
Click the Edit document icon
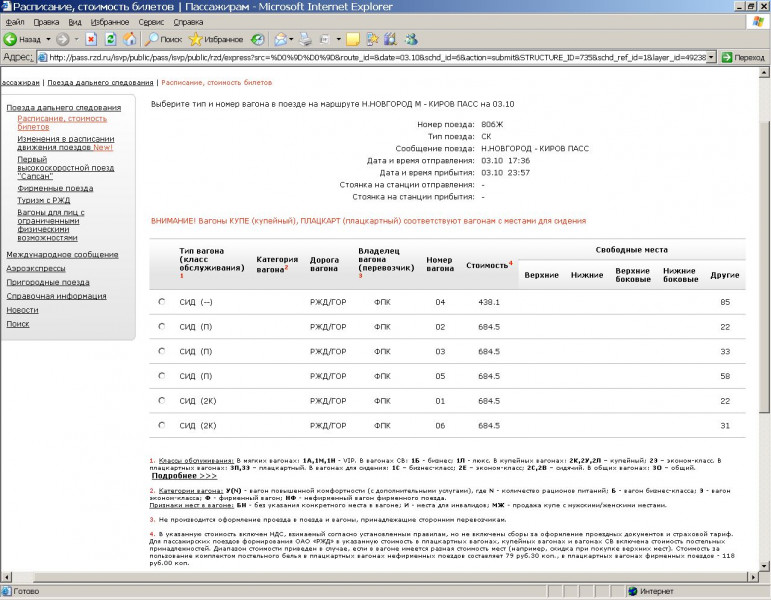(x=325, y=39)
